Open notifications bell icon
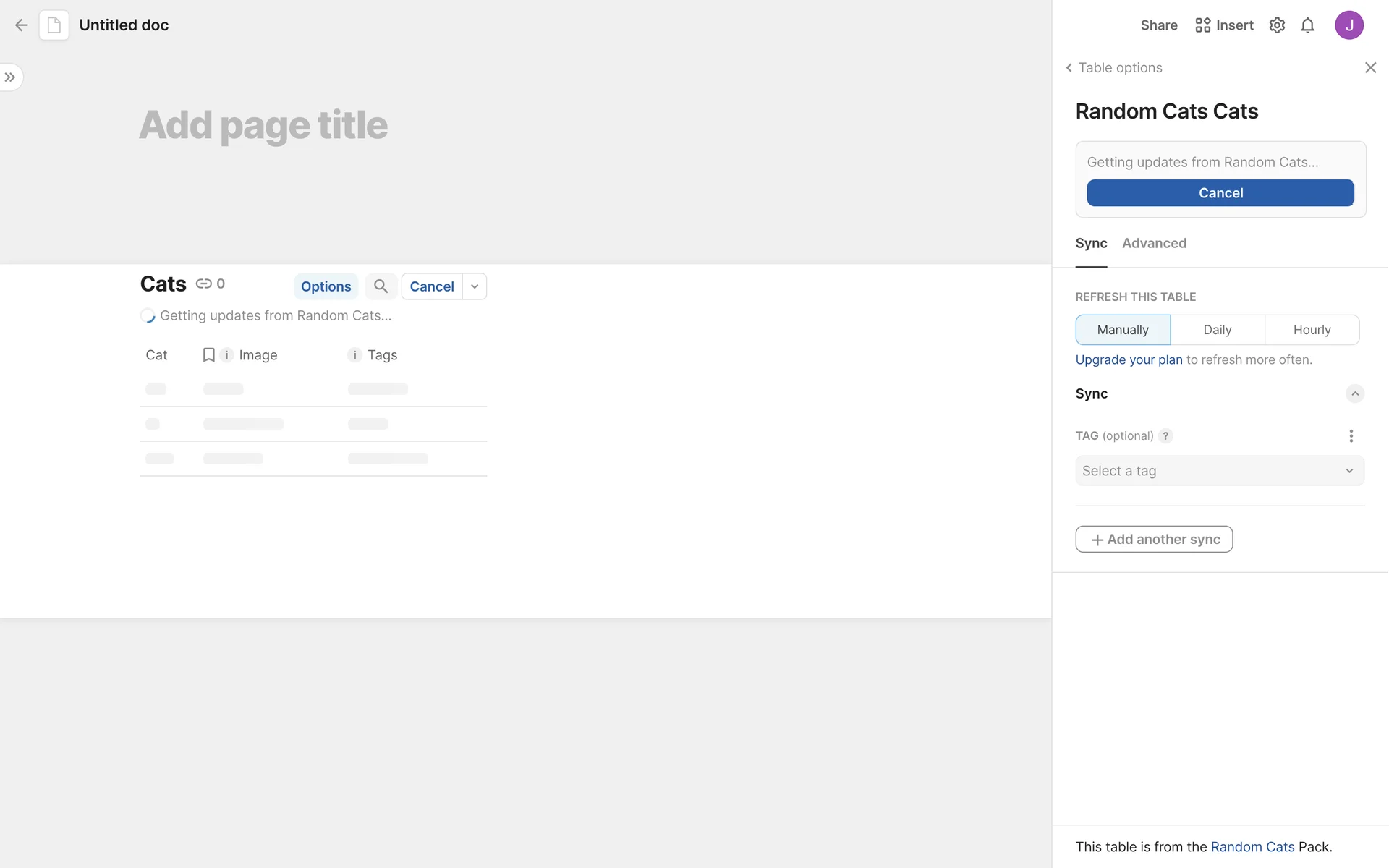Image resolution: width=1389 pixels, height=868 pixels. pos(1307,25)
